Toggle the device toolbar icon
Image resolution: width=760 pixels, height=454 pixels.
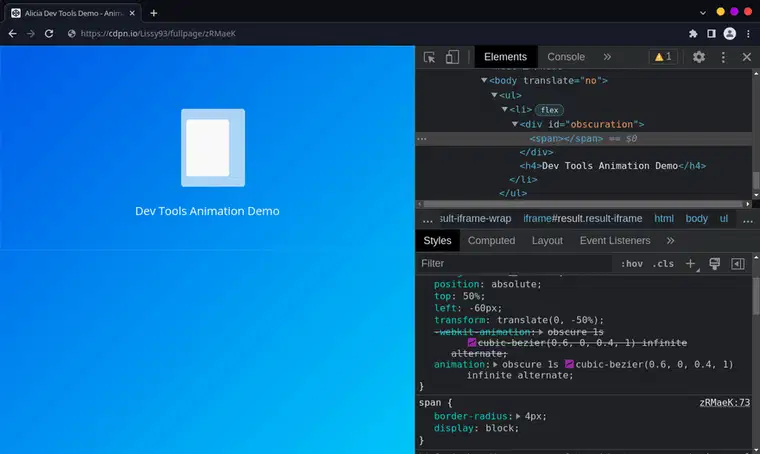coord(452,57)
